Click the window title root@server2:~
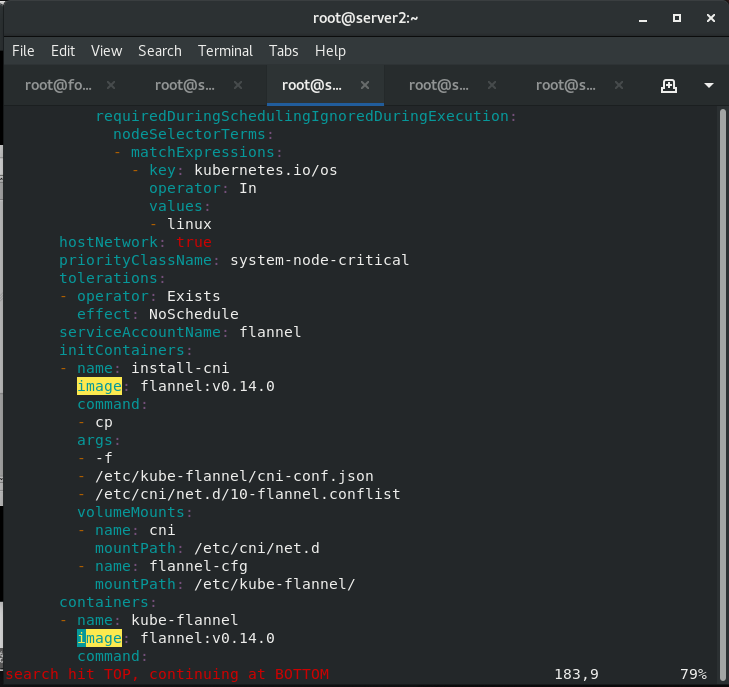 [365, 18]
